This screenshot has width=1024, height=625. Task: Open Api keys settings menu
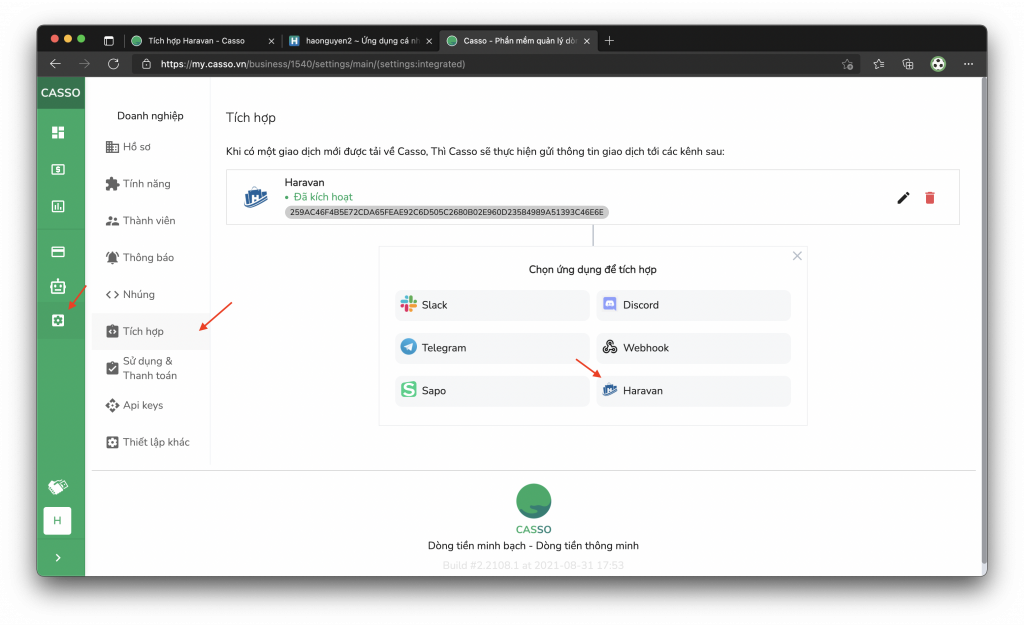click(x=151, y=405)
